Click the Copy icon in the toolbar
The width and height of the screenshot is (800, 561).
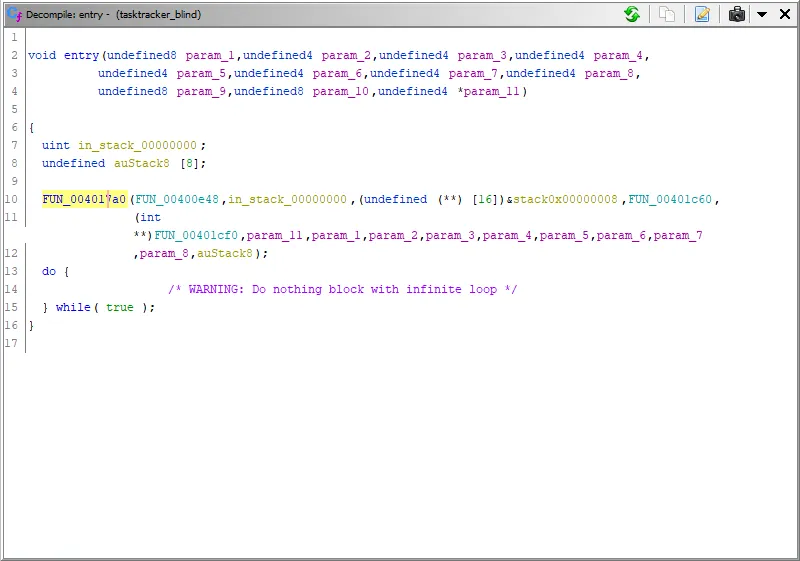click(666, 14)
